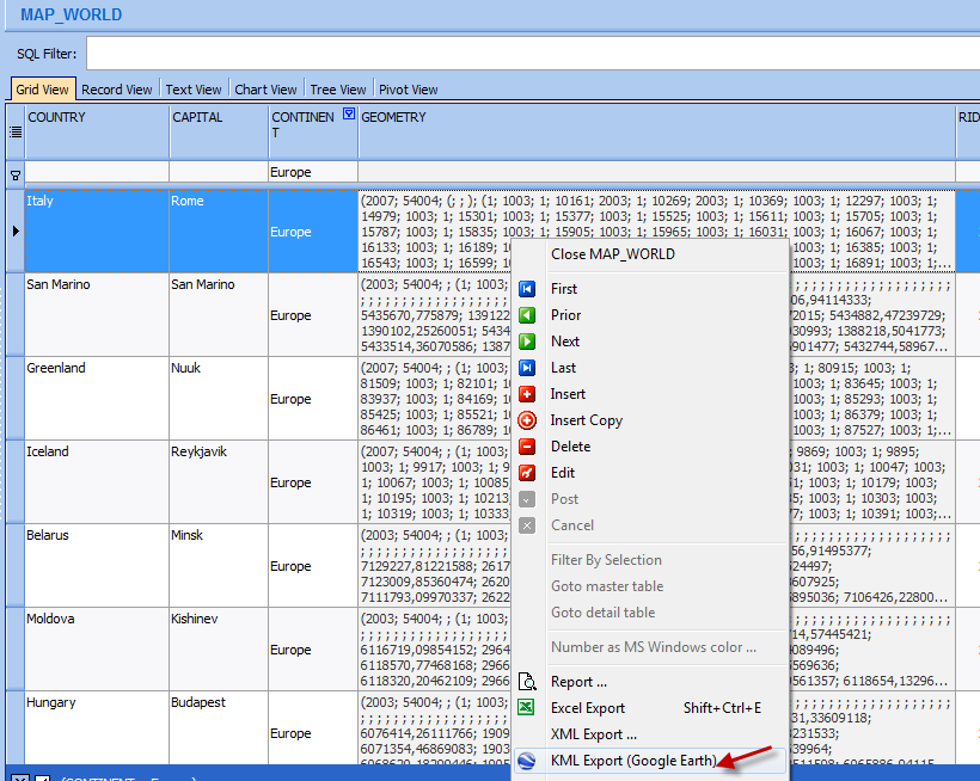Select Report from the context menu
Image resolution: width=980 pixels, height=781 pixels.
[578, 682]
